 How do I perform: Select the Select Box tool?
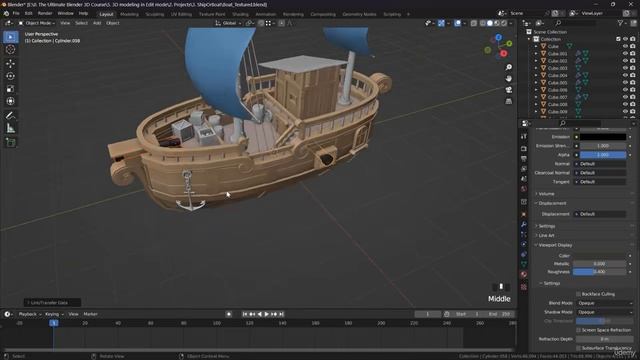coord(11,37)
